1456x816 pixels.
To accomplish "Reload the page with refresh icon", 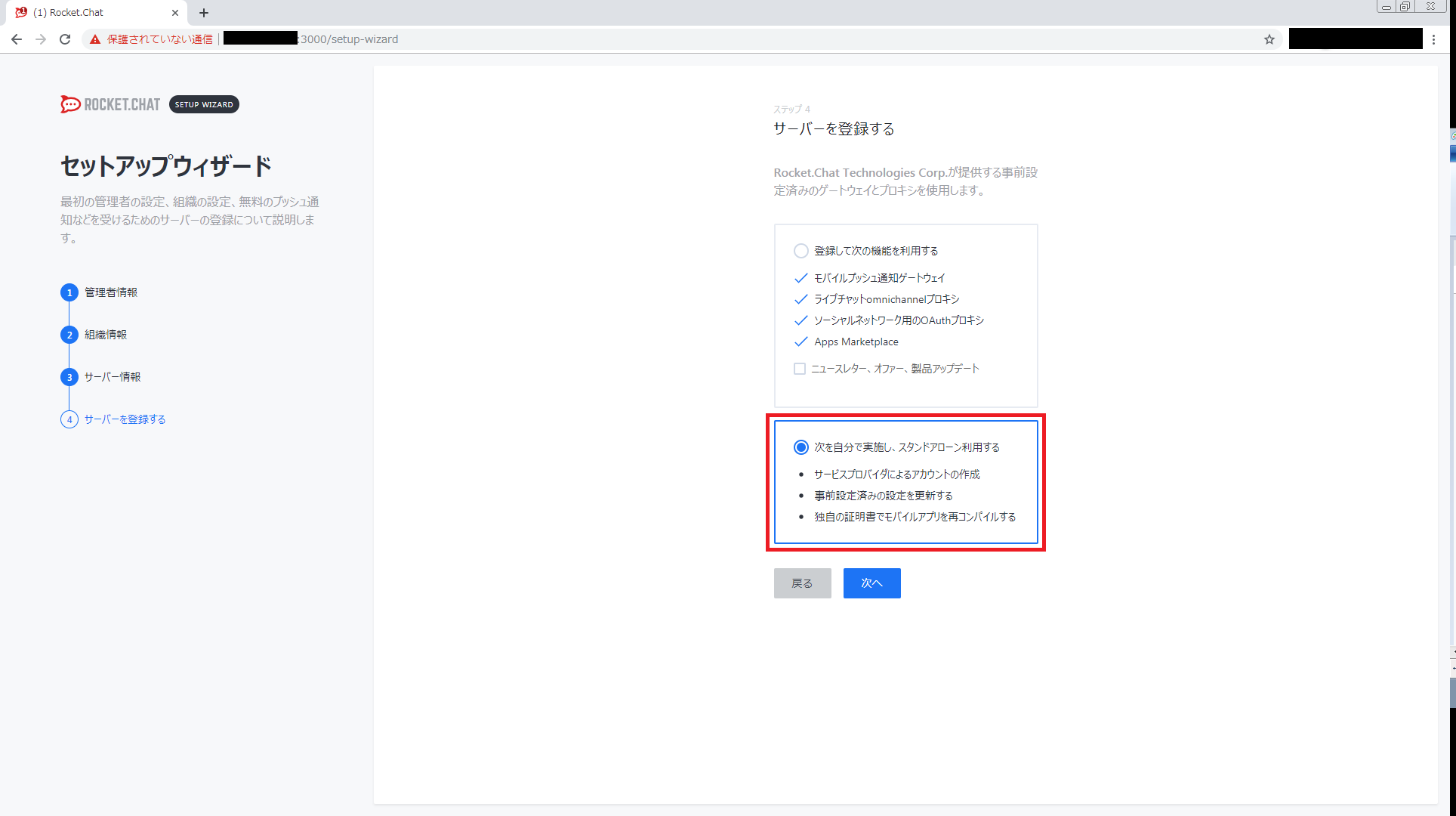I will coord(65,39).
